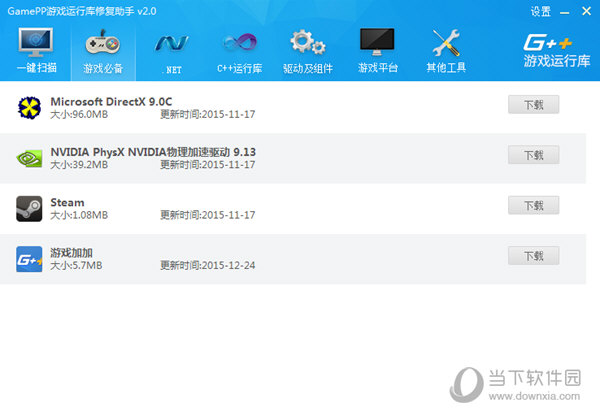The height and width of the screenshot is (420, 600).
Task: Go to 驱动及组件 drivers tab
Action: [x=308, y=52]
